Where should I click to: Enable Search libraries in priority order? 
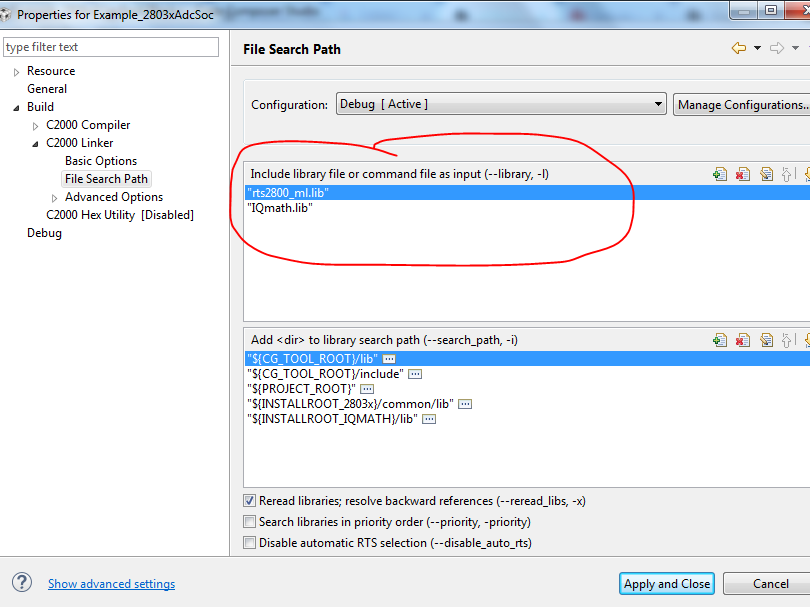point(250,522)
